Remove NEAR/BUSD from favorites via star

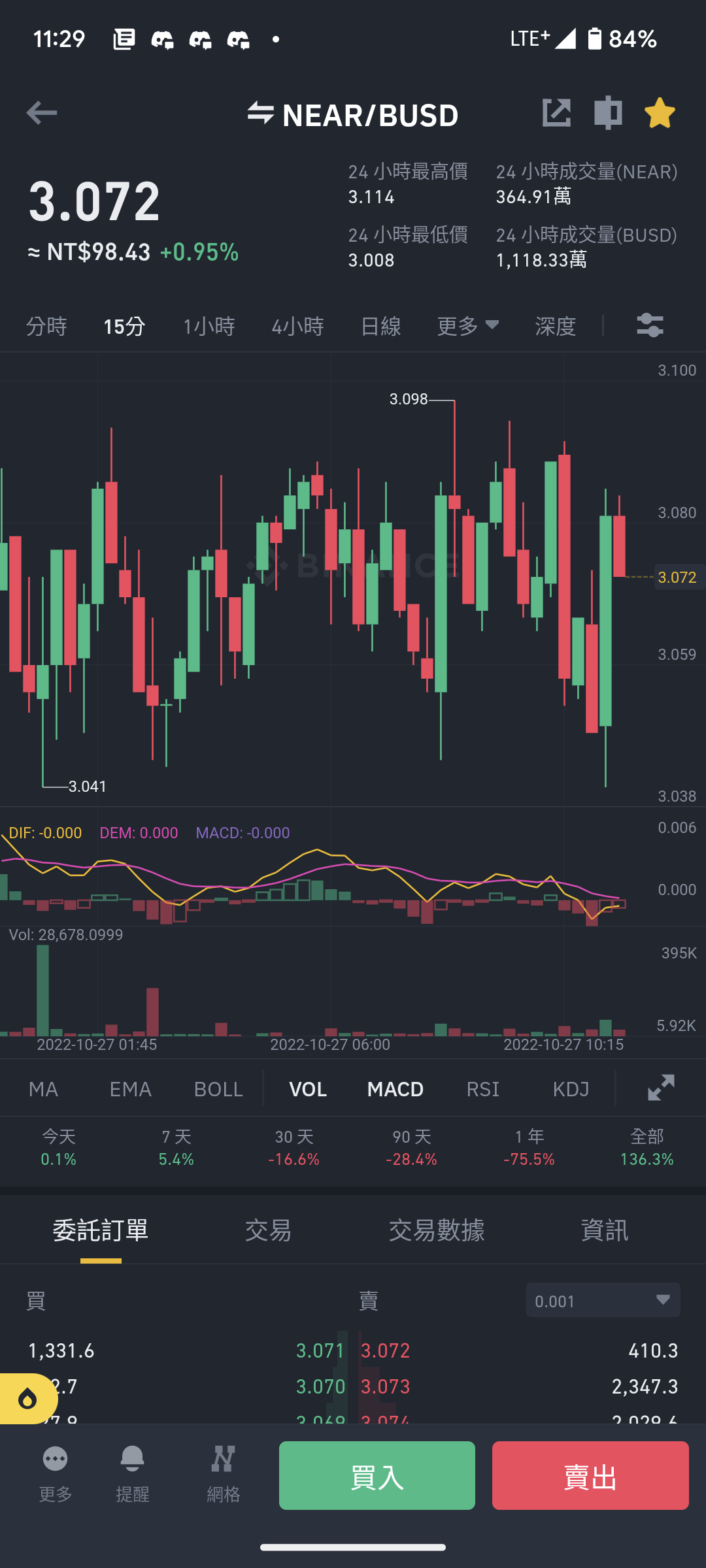click(x=660, y=113)
